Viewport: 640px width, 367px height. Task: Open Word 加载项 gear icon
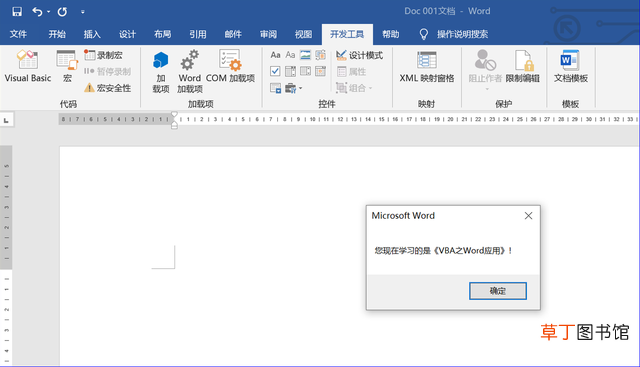(189, 71)
